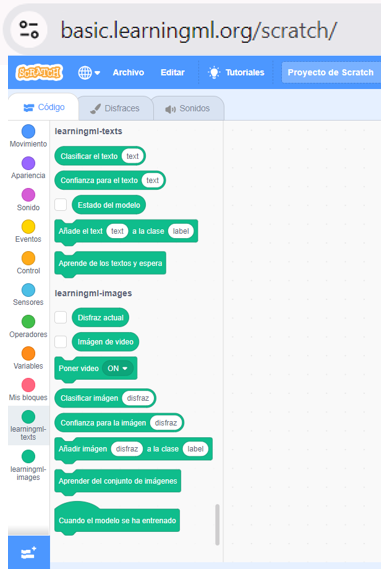Click the Aprende de los textos y espera block

pyautogui.click(x=110, y=264)
